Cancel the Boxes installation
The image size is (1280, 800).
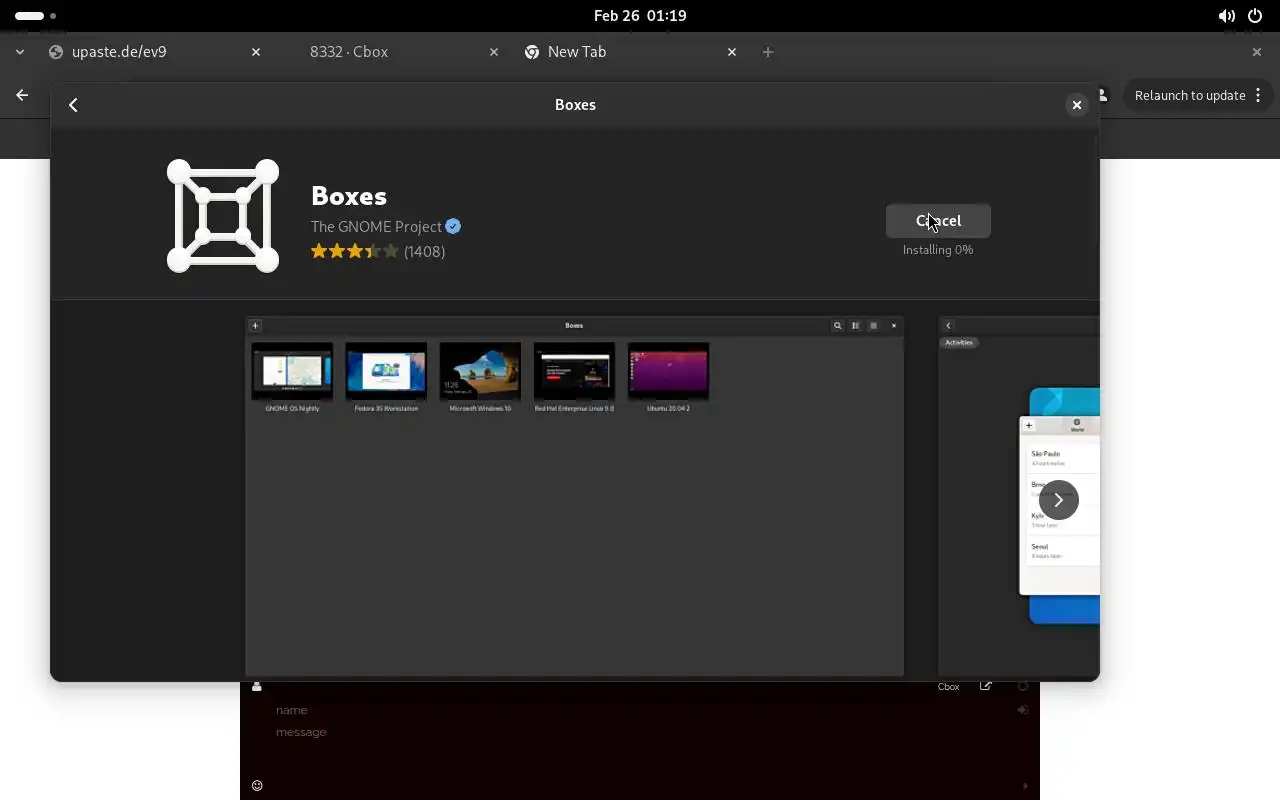click(x=938, y=221)
